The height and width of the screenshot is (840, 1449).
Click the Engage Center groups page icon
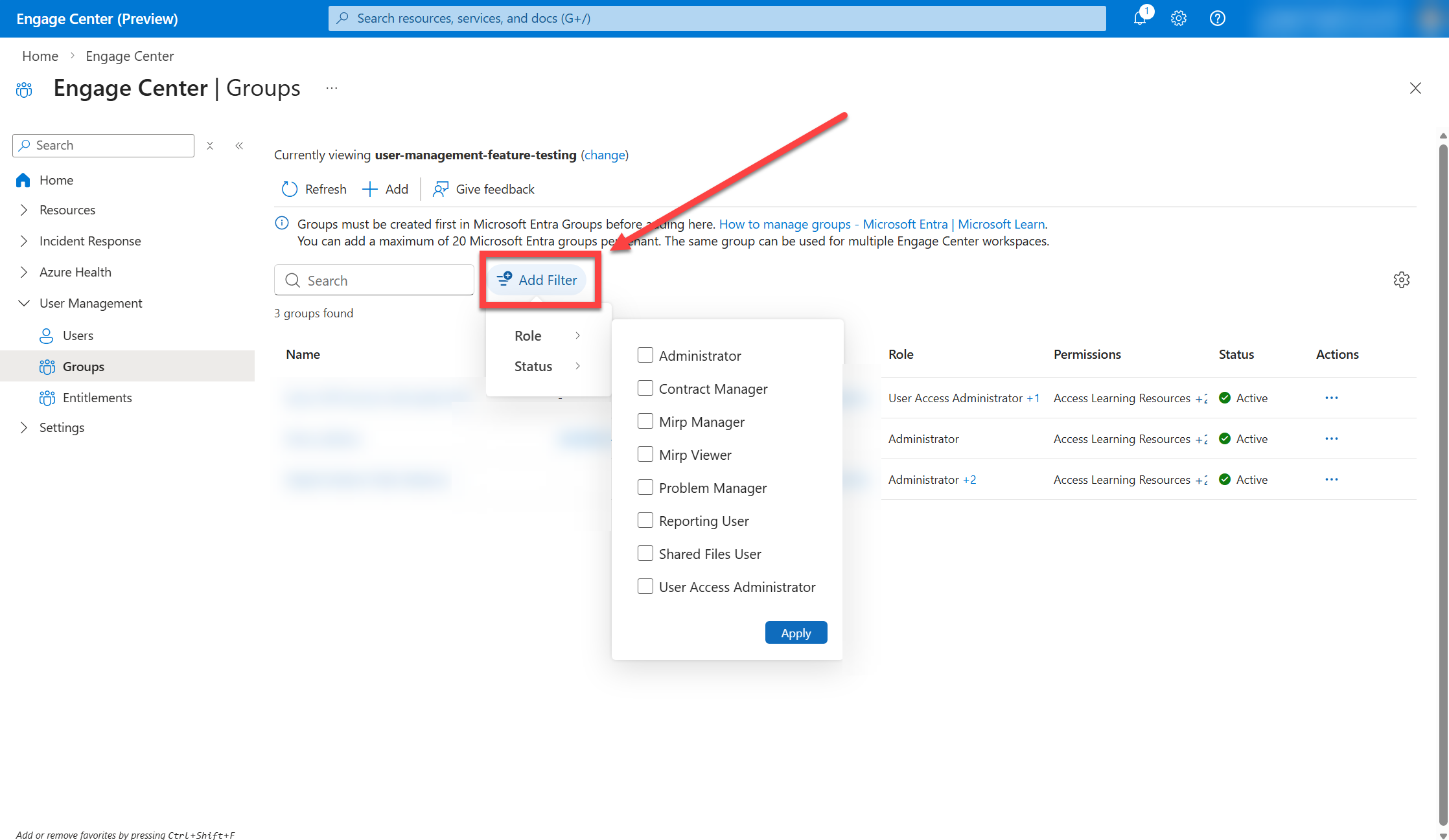24,89
